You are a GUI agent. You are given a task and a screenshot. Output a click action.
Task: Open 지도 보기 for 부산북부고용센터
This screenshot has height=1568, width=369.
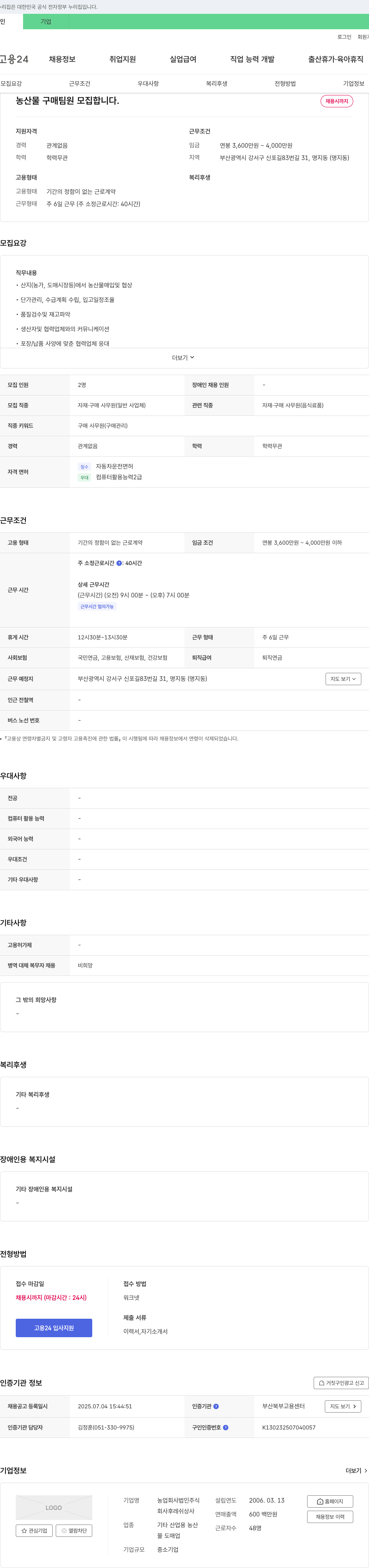pos(343,1406)
